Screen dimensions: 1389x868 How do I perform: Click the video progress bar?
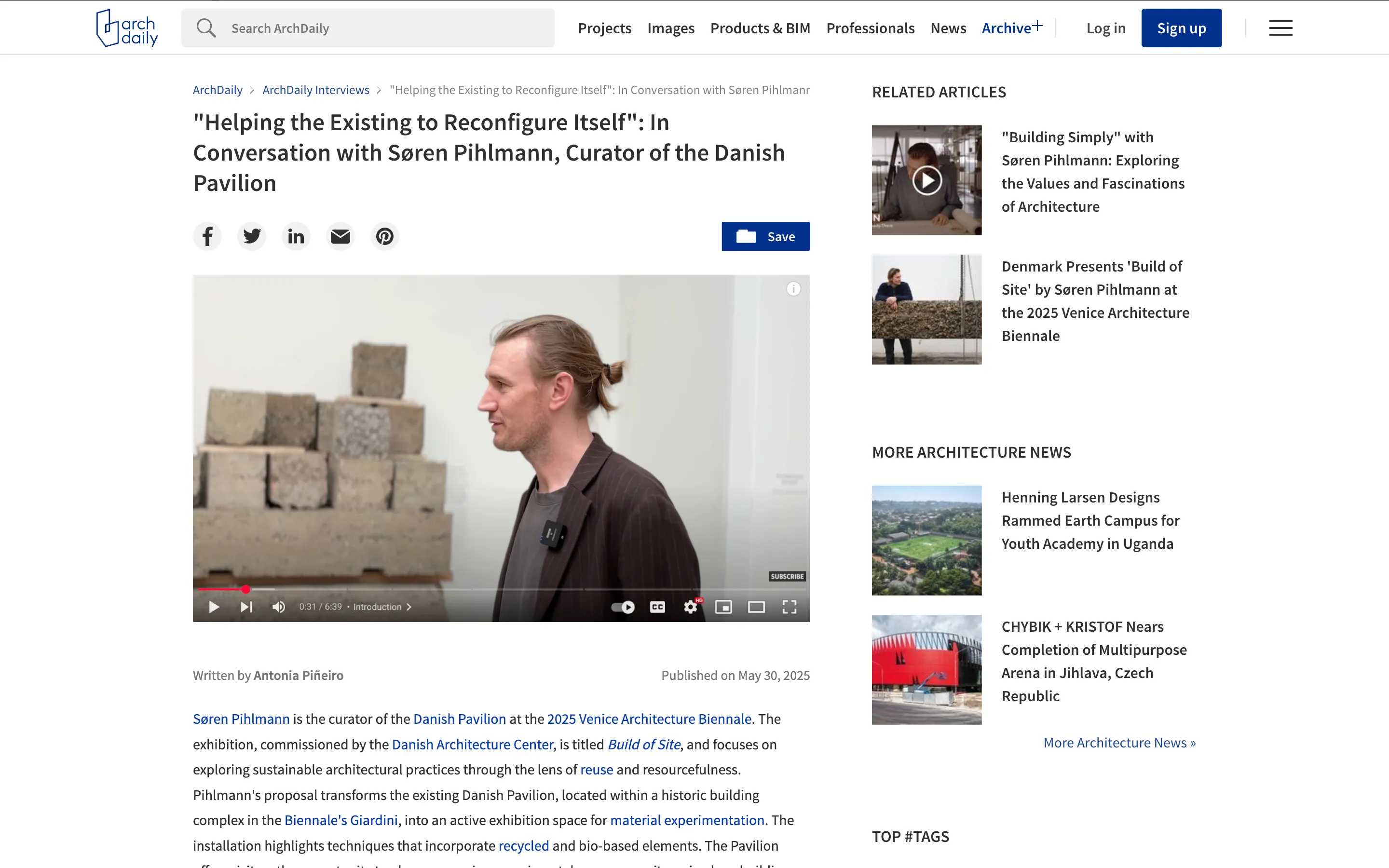point(501,590)
